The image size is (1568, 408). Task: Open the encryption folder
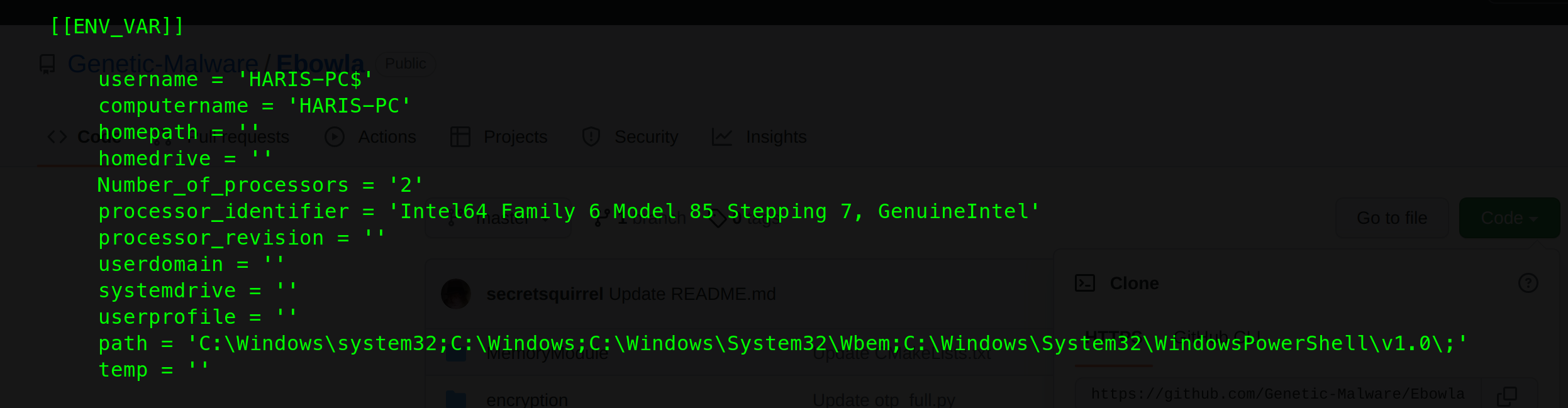(527, 400)
